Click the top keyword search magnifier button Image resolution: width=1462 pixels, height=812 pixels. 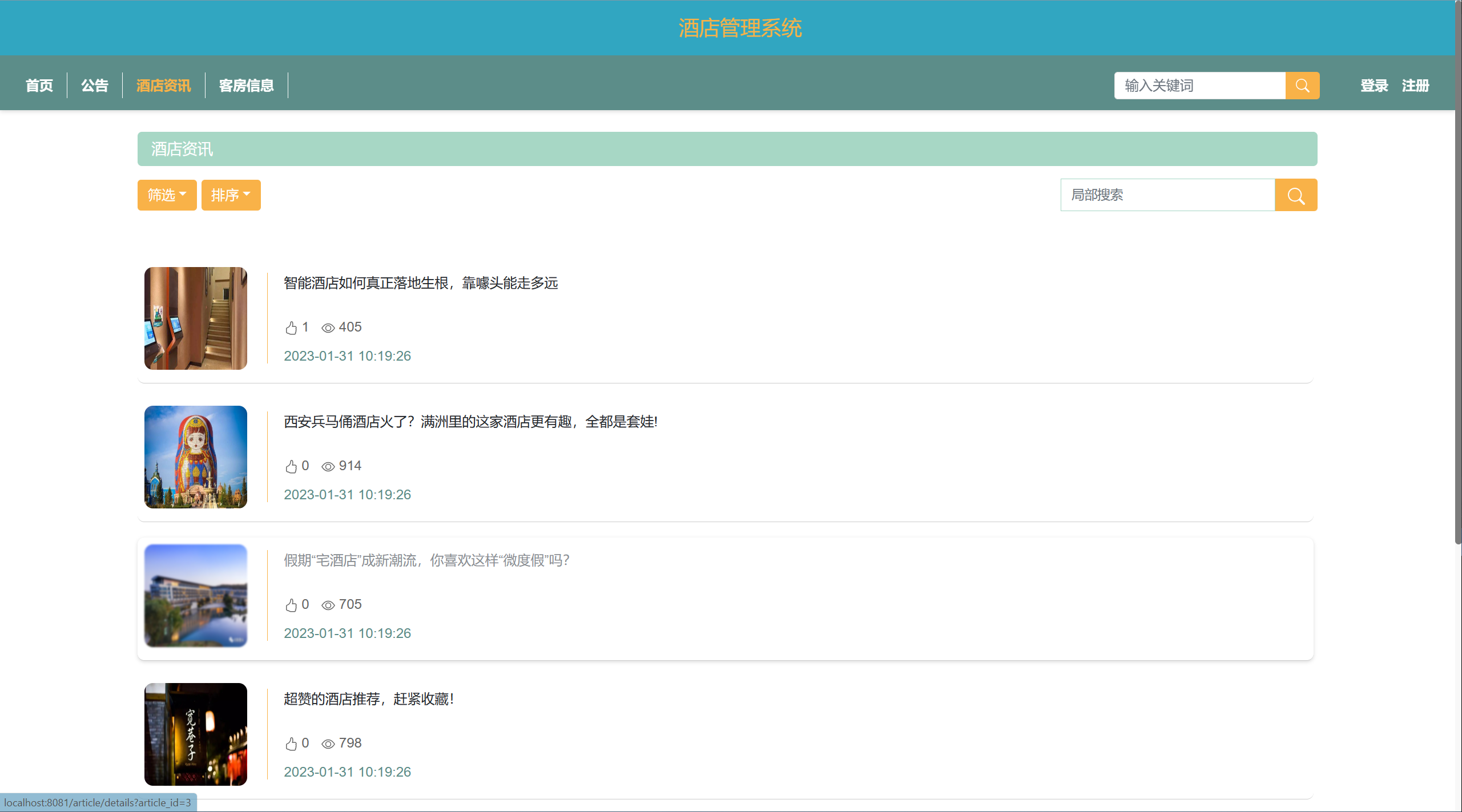(x=1302, y=86)
